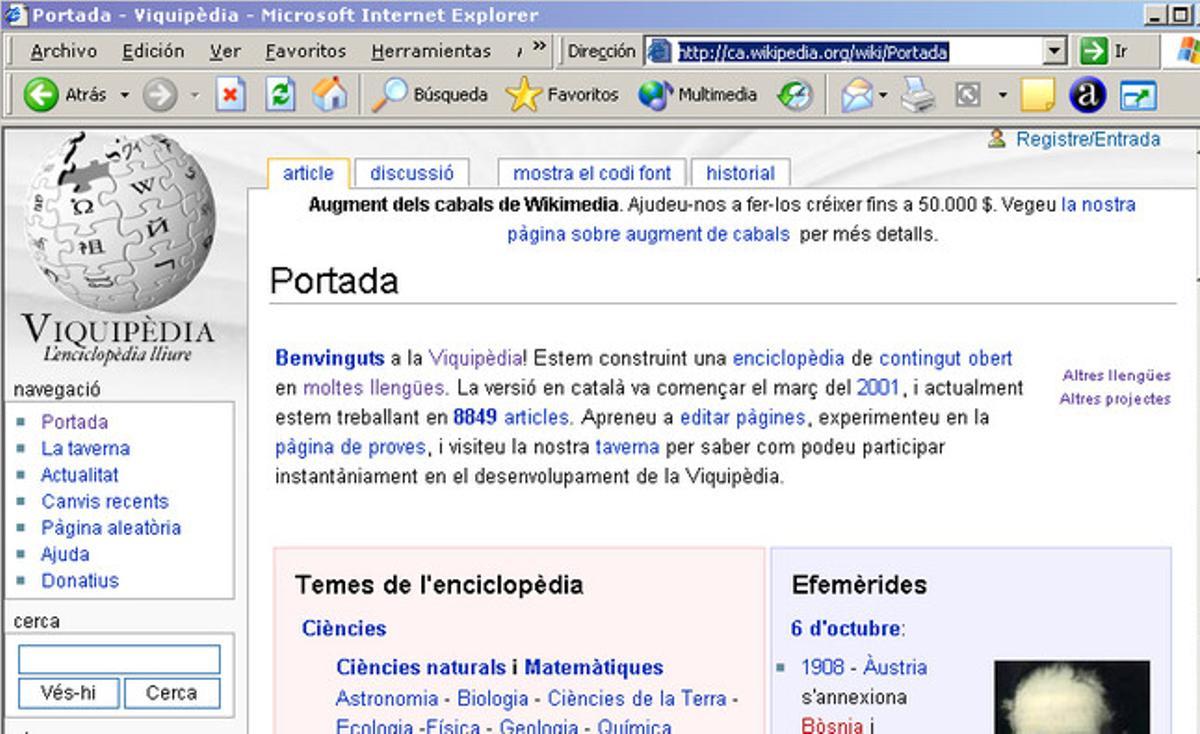
Task: Follow the Pàgina aleatòria sidebar link
Action: click(110, 528)
